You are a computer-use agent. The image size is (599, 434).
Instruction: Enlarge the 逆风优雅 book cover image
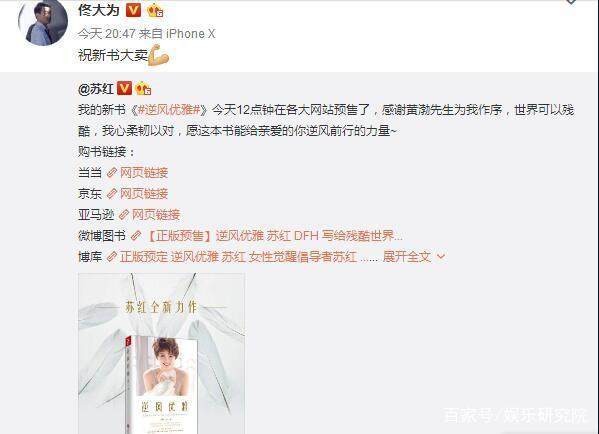click(x=161, y=353)
